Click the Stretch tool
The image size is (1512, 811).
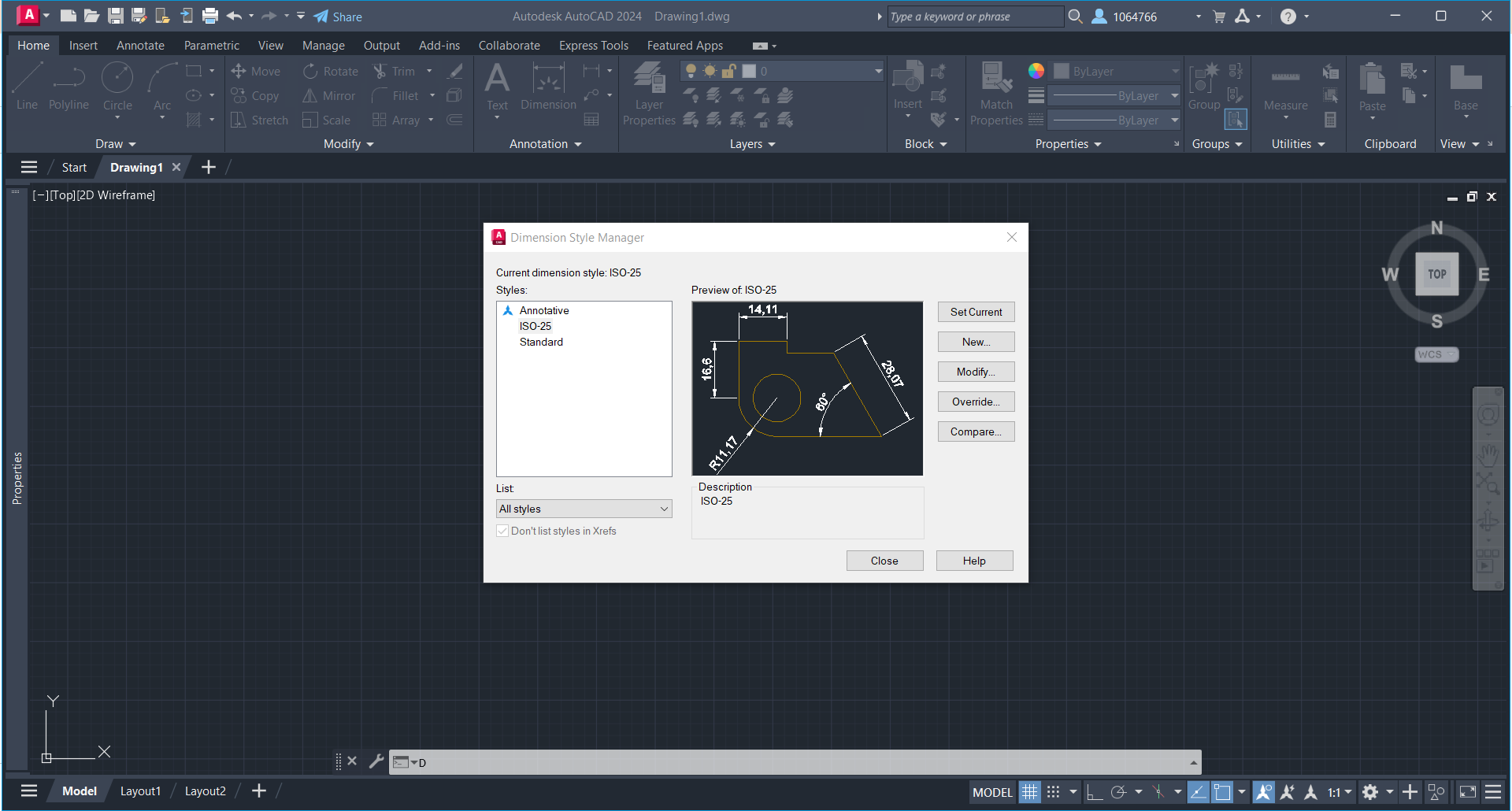tap(259, 120)
